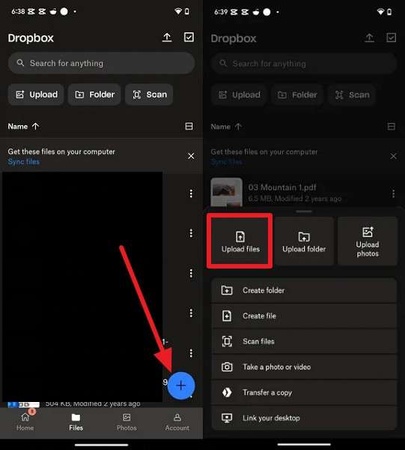Switch list view layout icon on left screen

click(x=189, y=126)
